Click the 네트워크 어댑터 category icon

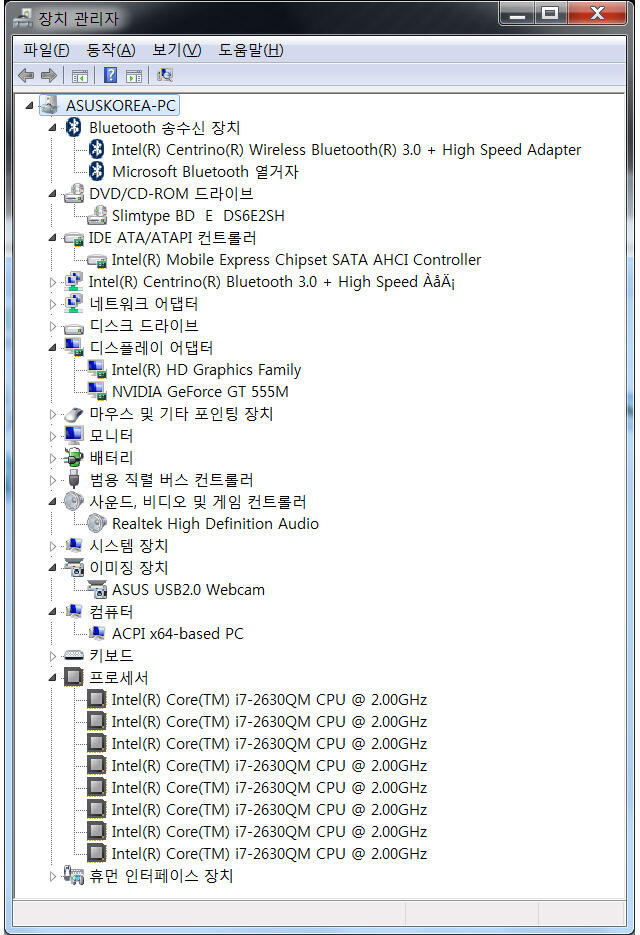coord(73,304)
